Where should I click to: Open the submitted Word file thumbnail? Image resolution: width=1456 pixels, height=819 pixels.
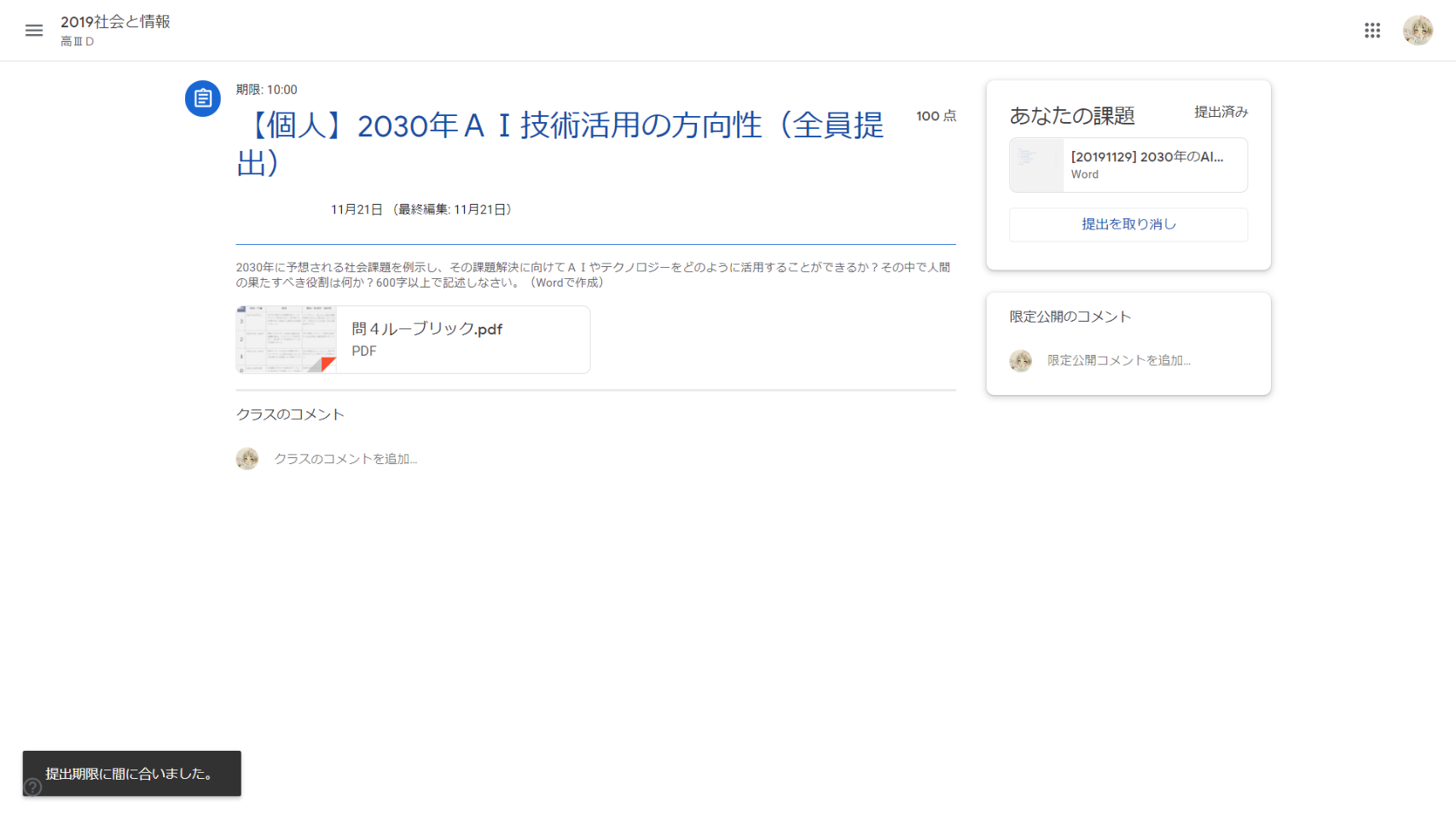pos(1036,166)
